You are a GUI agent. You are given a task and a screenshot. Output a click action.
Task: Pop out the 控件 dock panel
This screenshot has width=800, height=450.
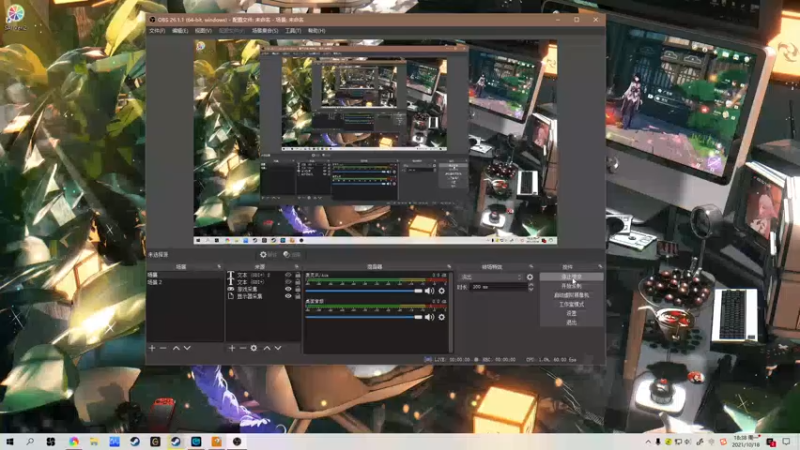coord(600,267)
